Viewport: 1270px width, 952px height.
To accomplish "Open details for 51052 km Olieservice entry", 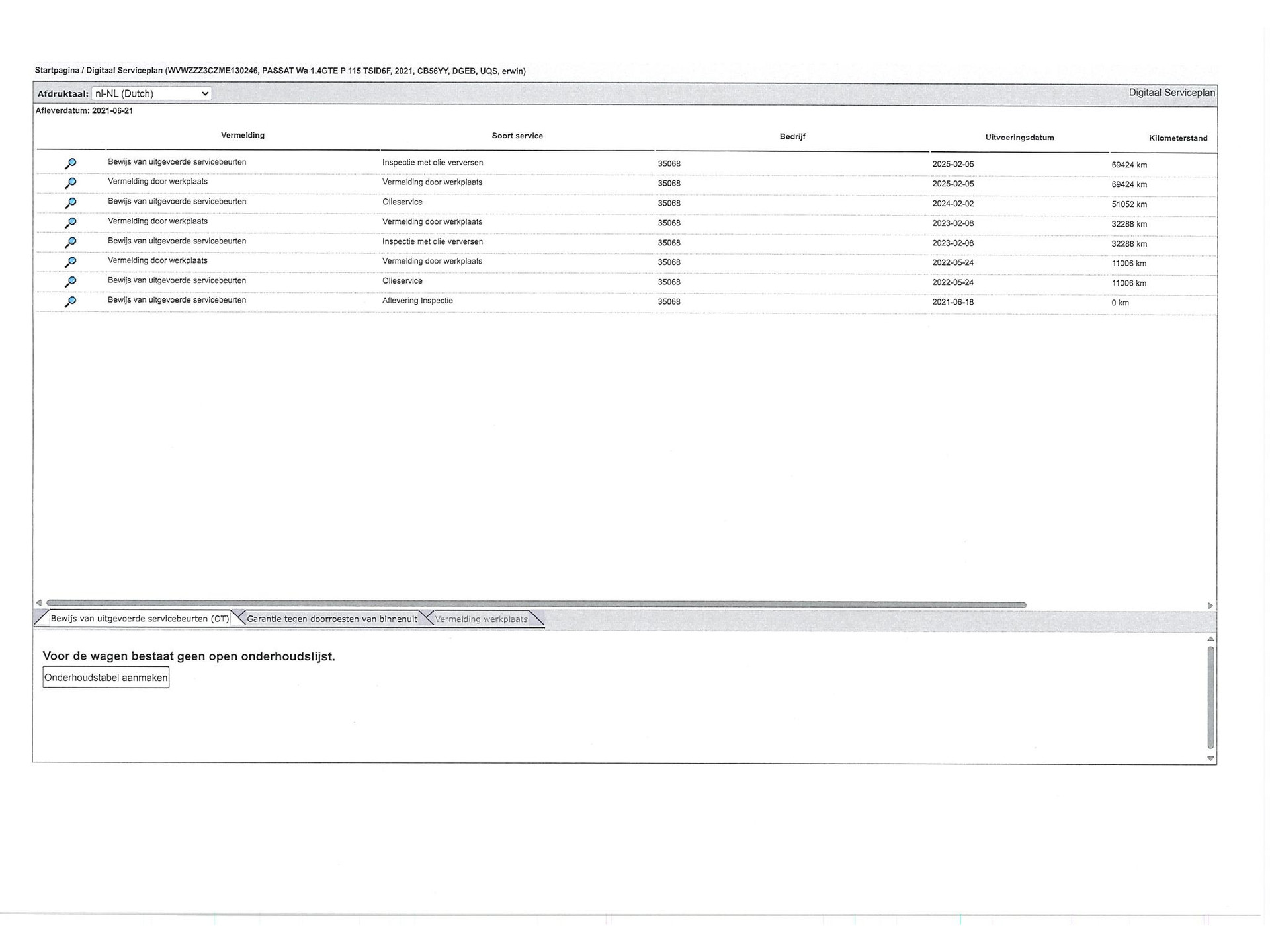I will [x=71, y=203].
